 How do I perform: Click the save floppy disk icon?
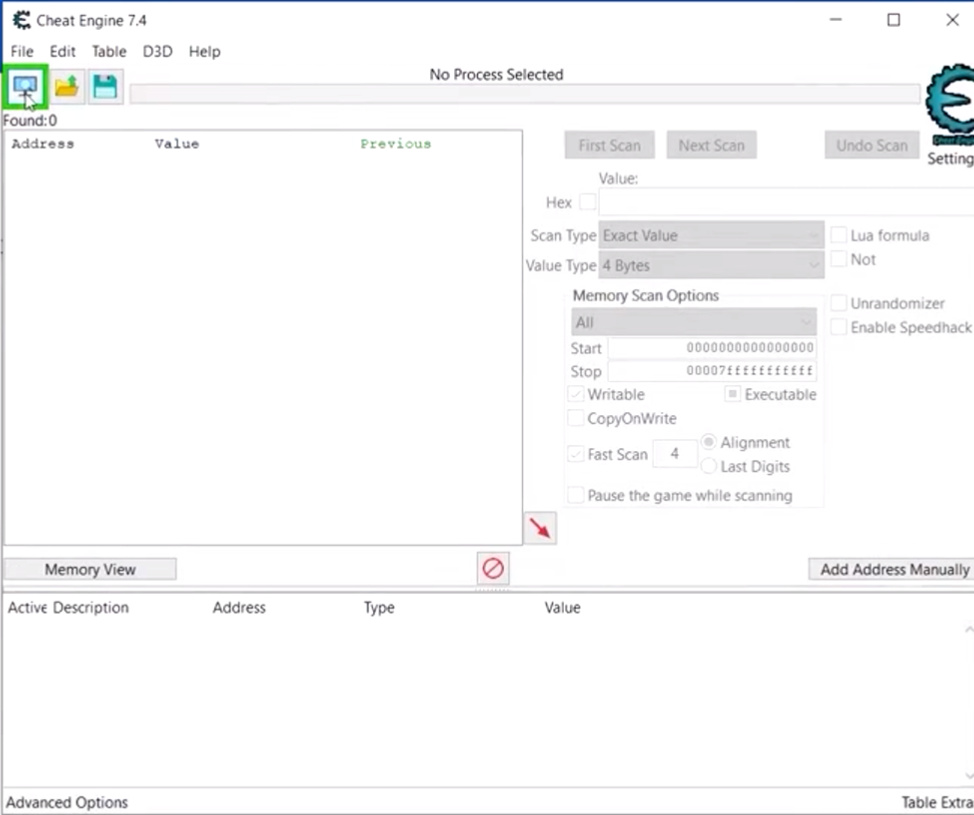pos(105,88)
